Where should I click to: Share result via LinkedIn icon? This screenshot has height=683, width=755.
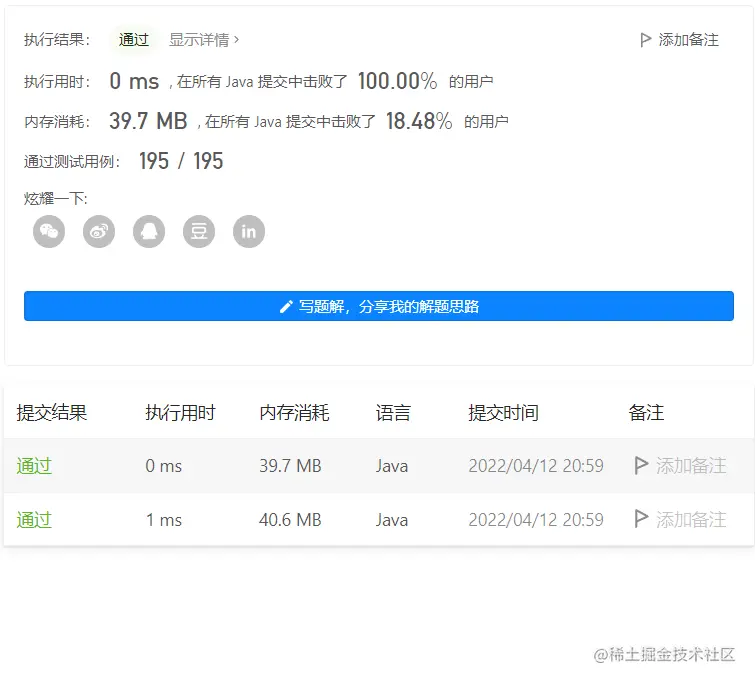click(249, 232)
